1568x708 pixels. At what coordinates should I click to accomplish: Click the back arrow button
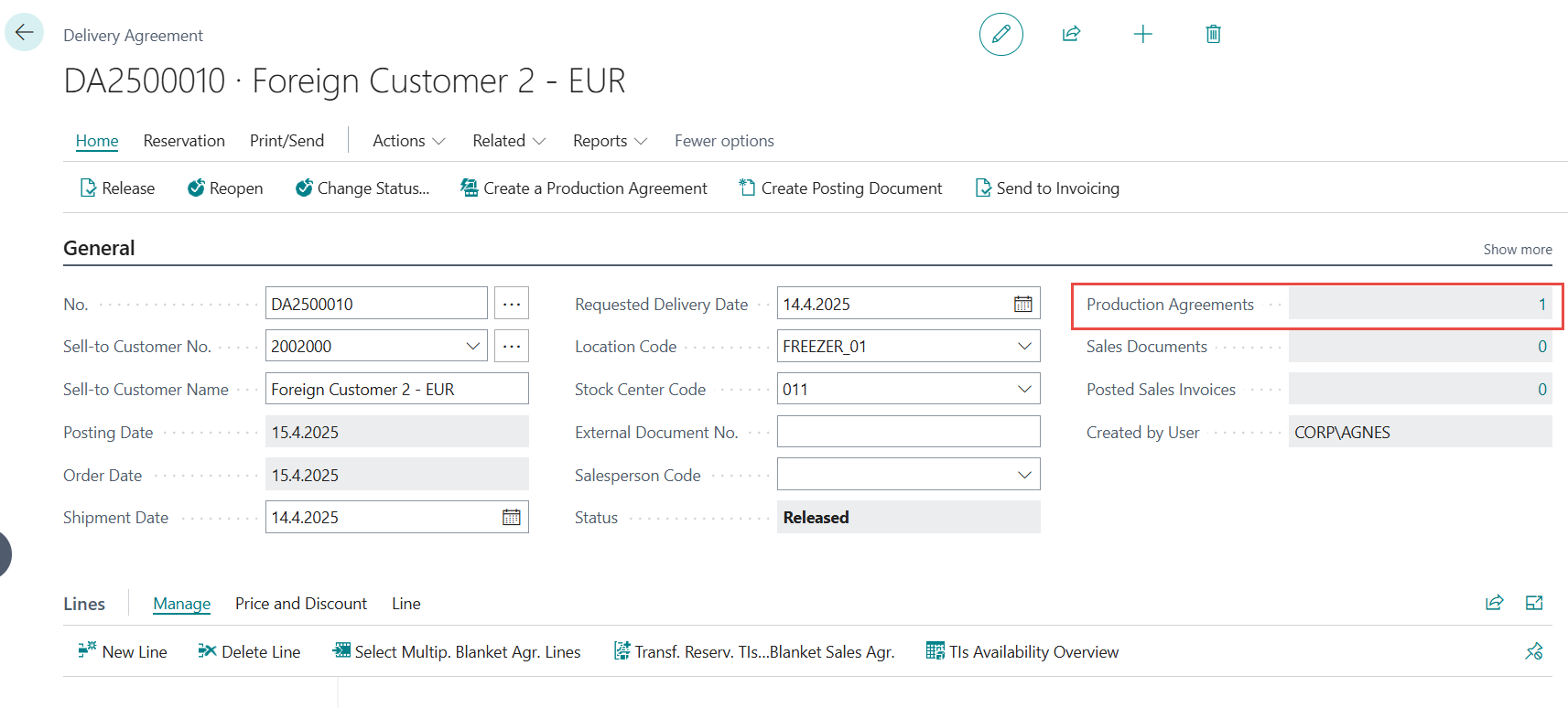coord(24,32)
